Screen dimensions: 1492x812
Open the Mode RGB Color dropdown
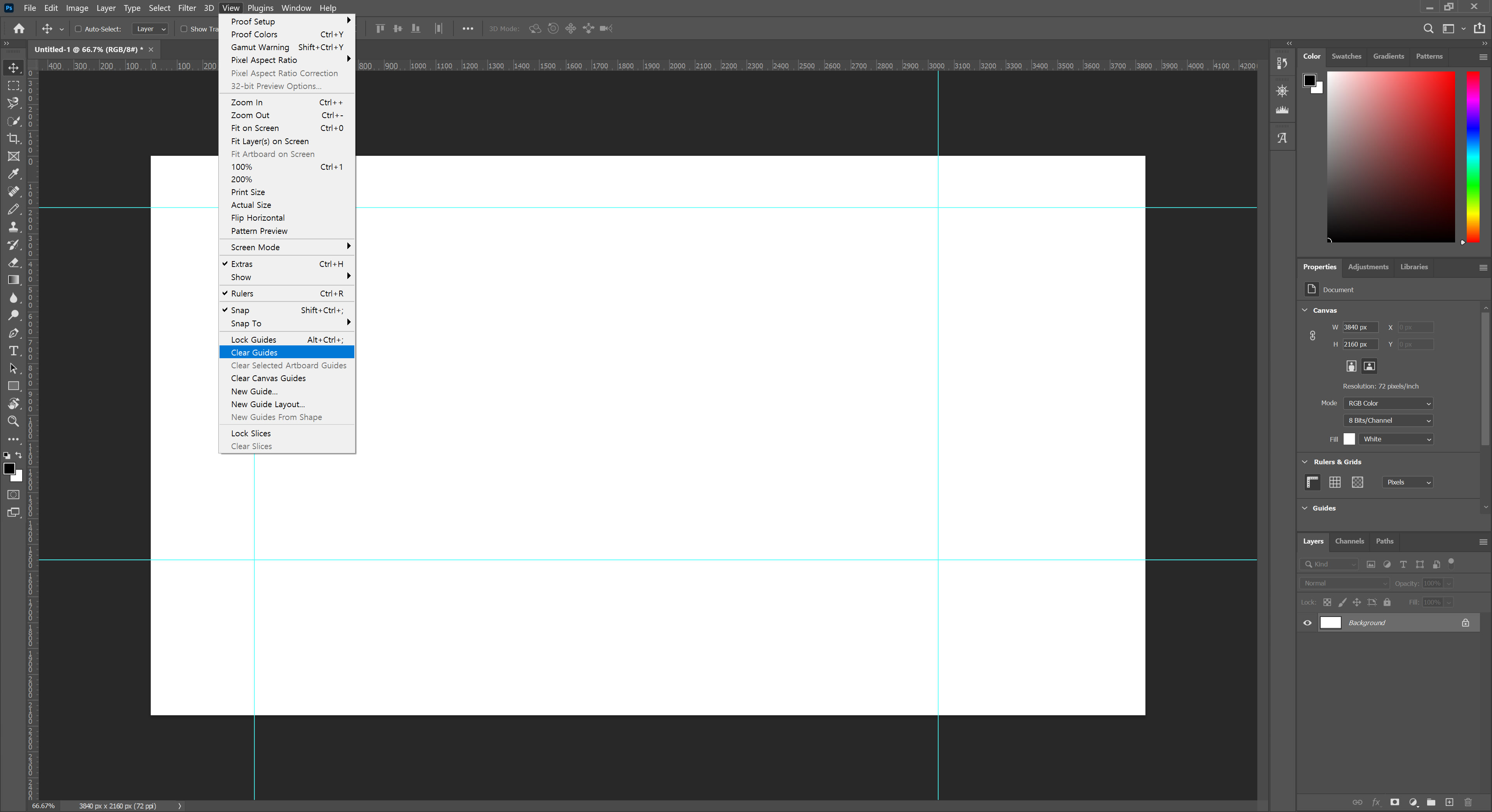(x=1388, y=403)
